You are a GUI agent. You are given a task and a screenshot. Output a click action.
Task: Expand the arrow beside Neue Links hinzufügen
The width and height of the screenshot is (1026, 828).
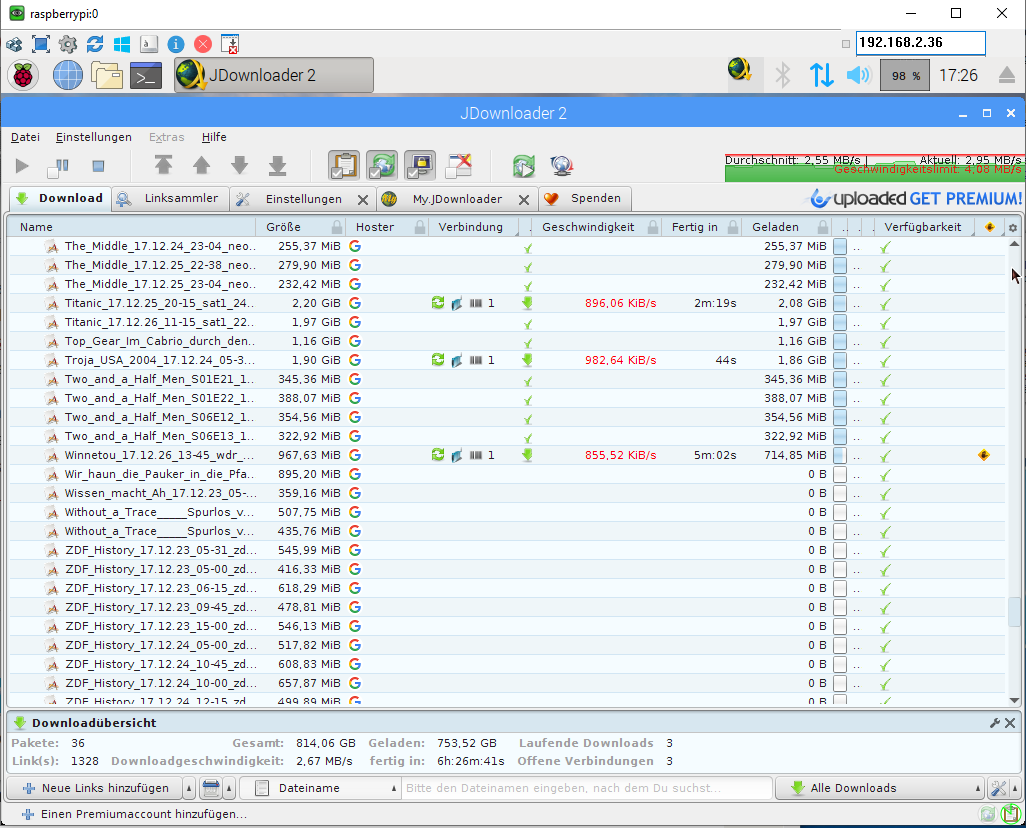point(189,788)
